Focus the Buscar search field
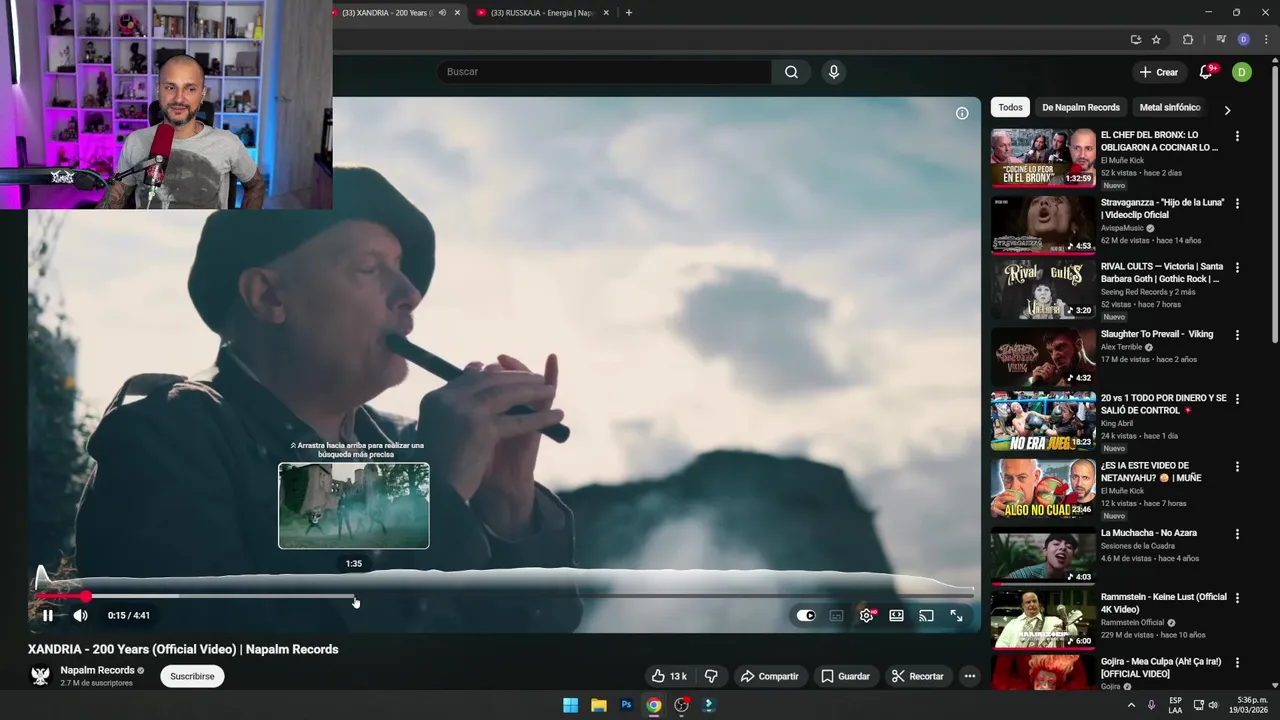 [604, 72]
